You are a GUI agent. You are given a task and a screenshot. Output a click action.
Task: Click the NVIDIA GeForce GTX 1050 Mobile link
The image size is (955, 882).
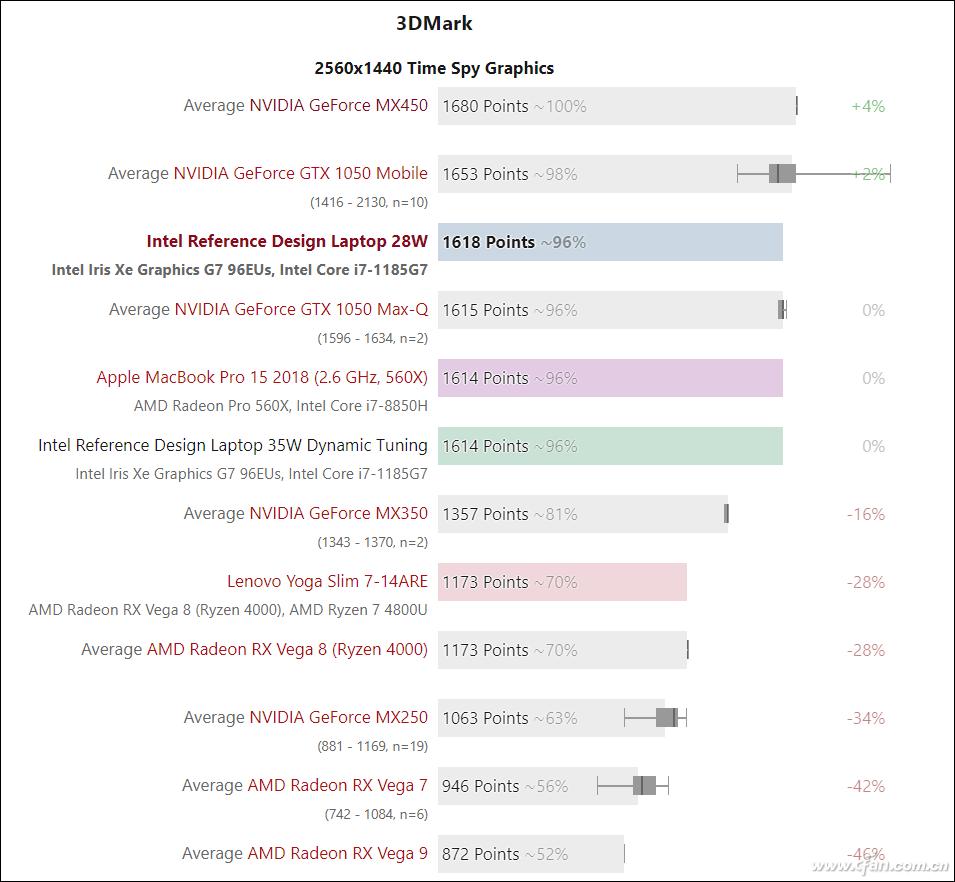point(300,173)
